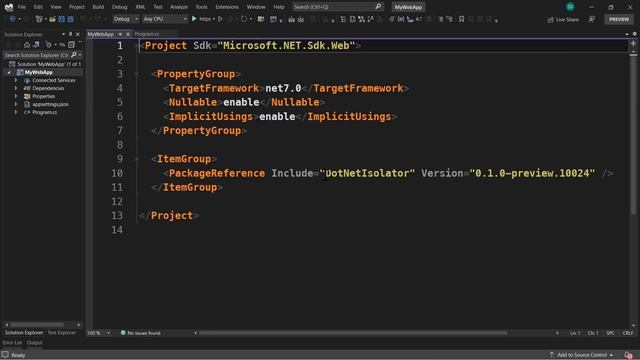Viewport: 640px width, 360px height.
Task: Click Solution Explorer Home icon
Action: pos(27,44)
